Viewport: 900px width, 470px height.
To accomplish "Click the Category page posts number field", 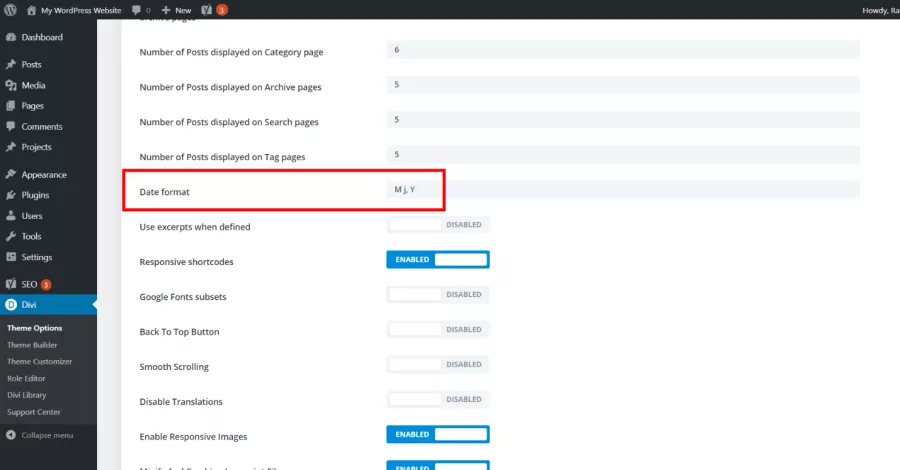I will coord(623,50).
